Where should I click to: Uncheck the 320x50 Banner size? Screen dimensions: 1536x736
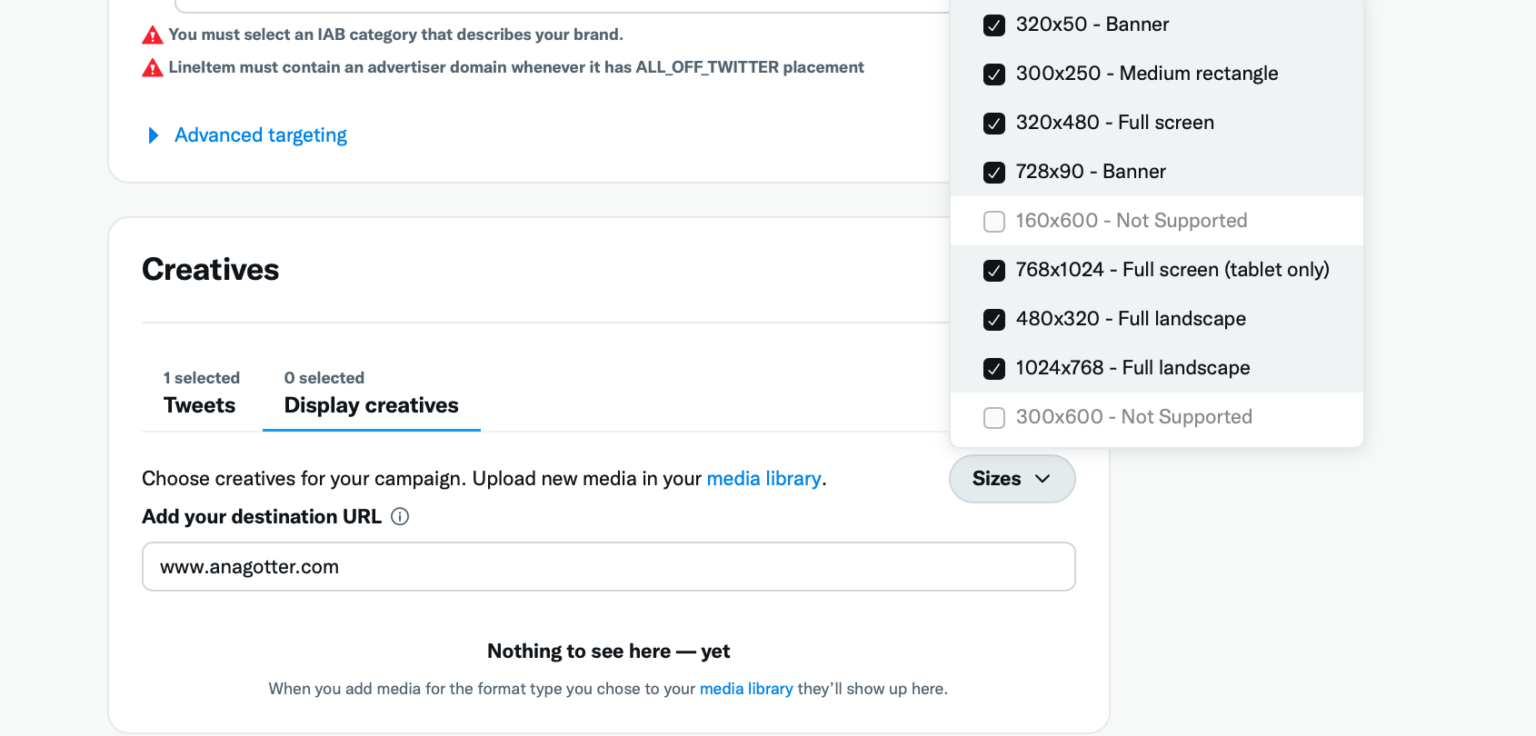coord(994,25)
